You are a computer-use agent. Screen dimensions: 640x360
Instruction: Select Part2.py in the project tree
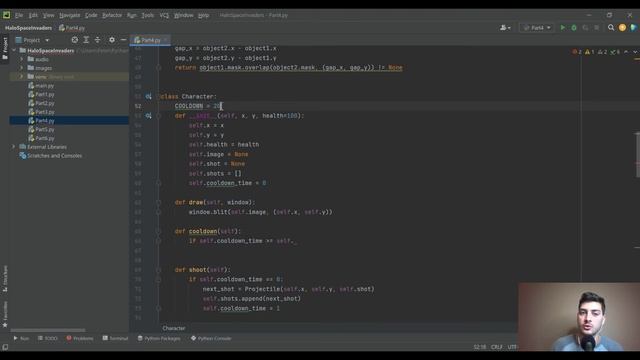click(x=41, y=103)
